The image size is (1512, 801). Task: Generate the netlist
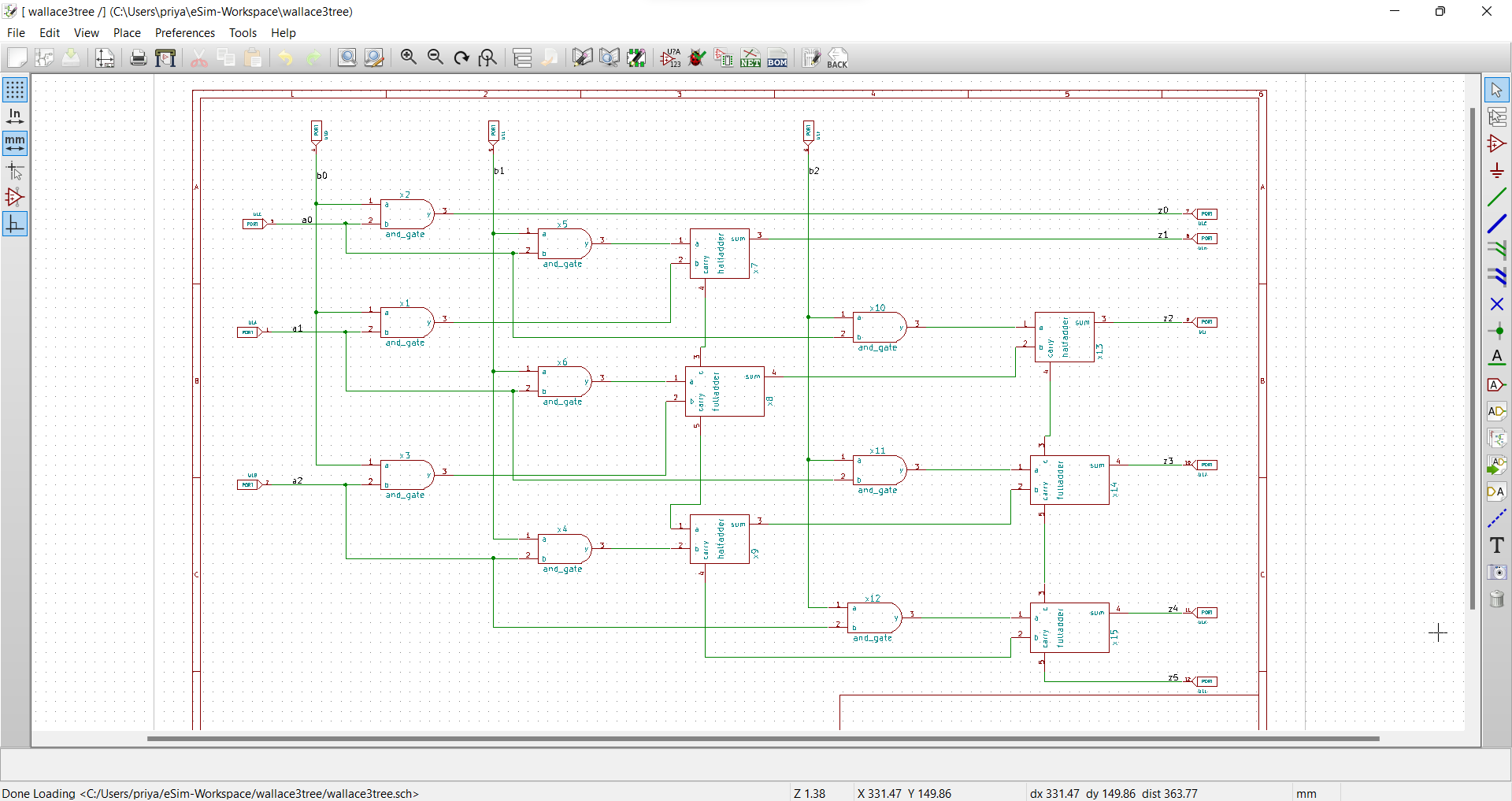(x=750, y=57)
